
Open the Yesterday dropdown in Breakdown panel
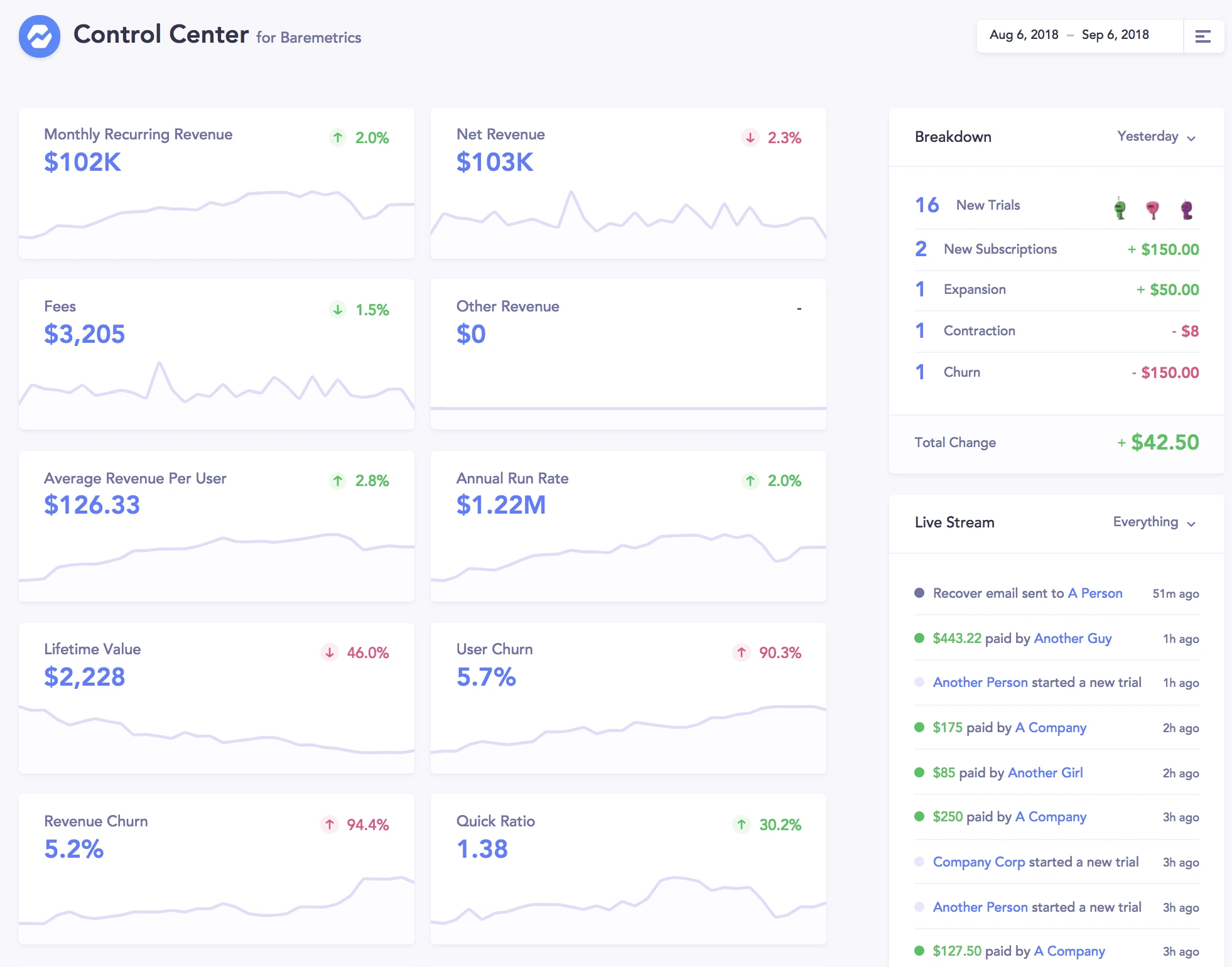point(1155,137)
